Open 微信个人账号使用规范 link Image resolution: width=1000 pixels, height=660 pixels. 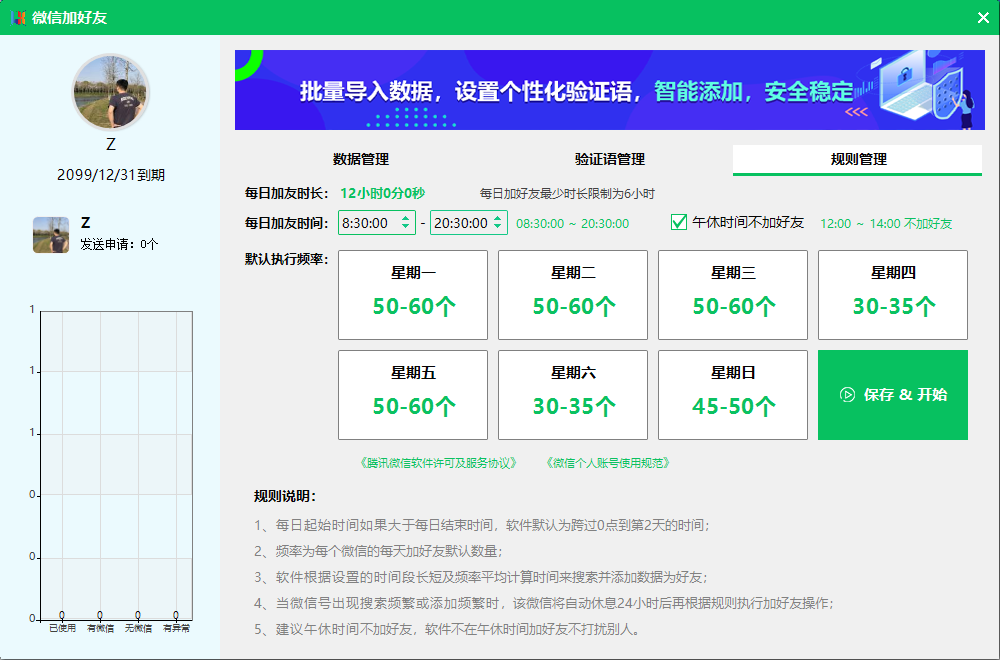coord(608,463)
